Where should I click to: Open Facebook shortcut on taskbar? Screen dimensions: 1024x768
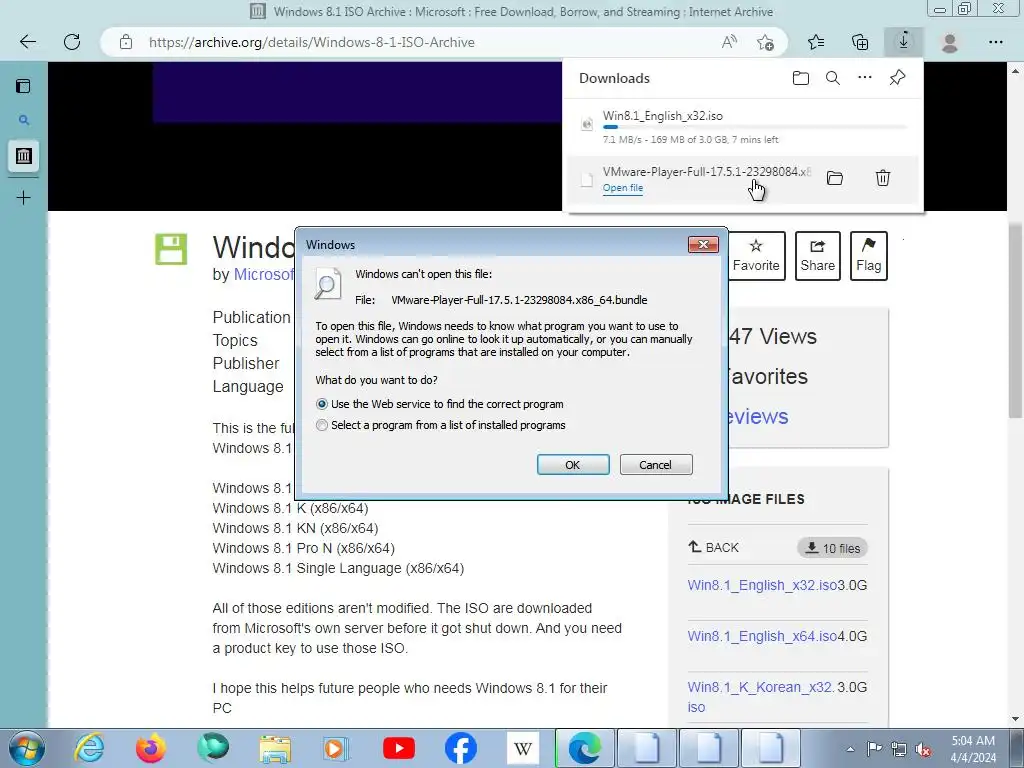click(460, 748)
